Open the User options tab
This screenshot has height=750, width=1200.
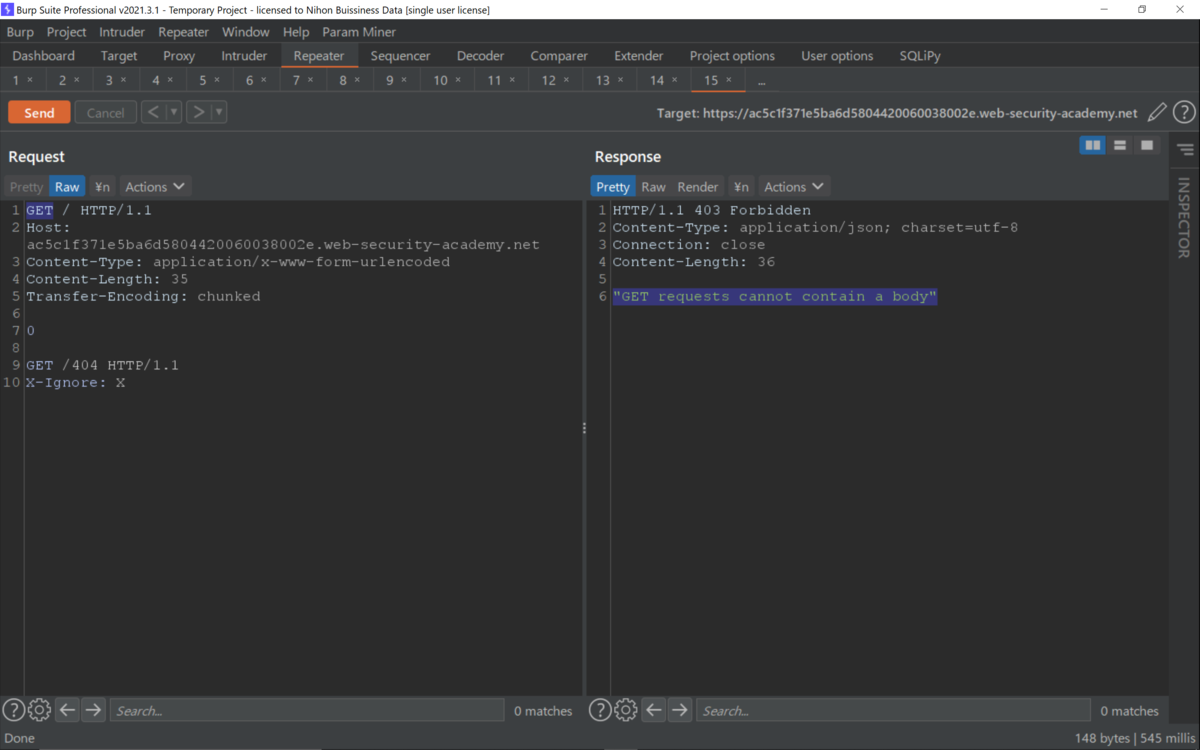(837, 56)
